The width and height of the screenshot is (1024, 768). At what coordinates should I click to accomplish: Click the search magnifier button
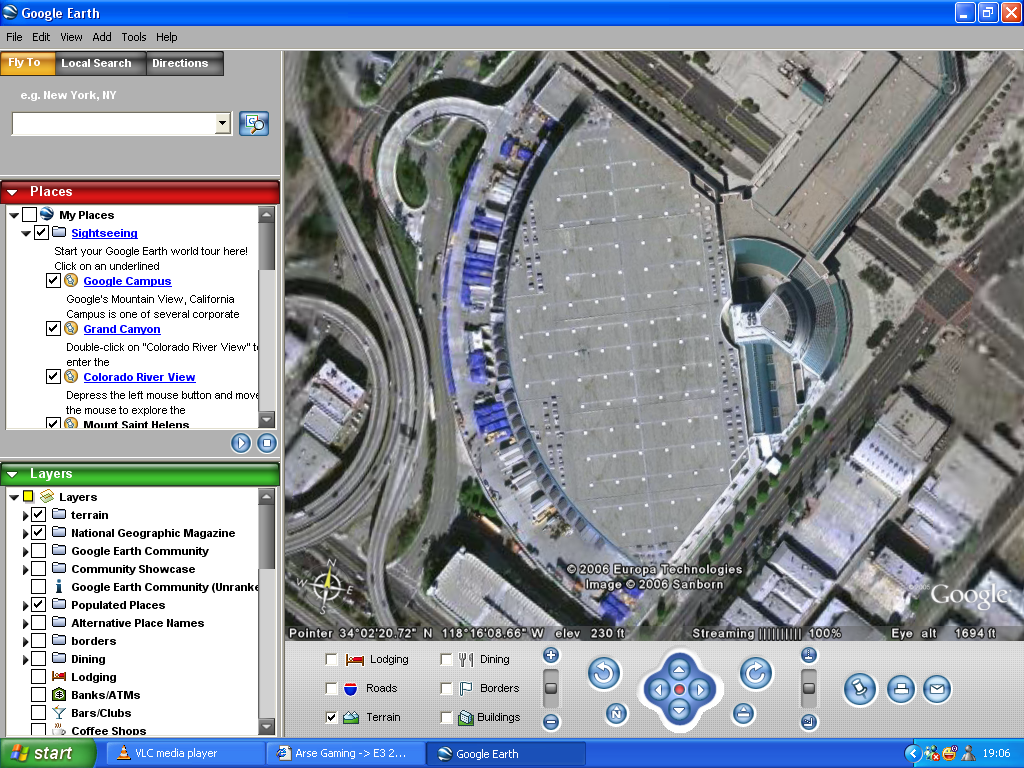[254, 124]
